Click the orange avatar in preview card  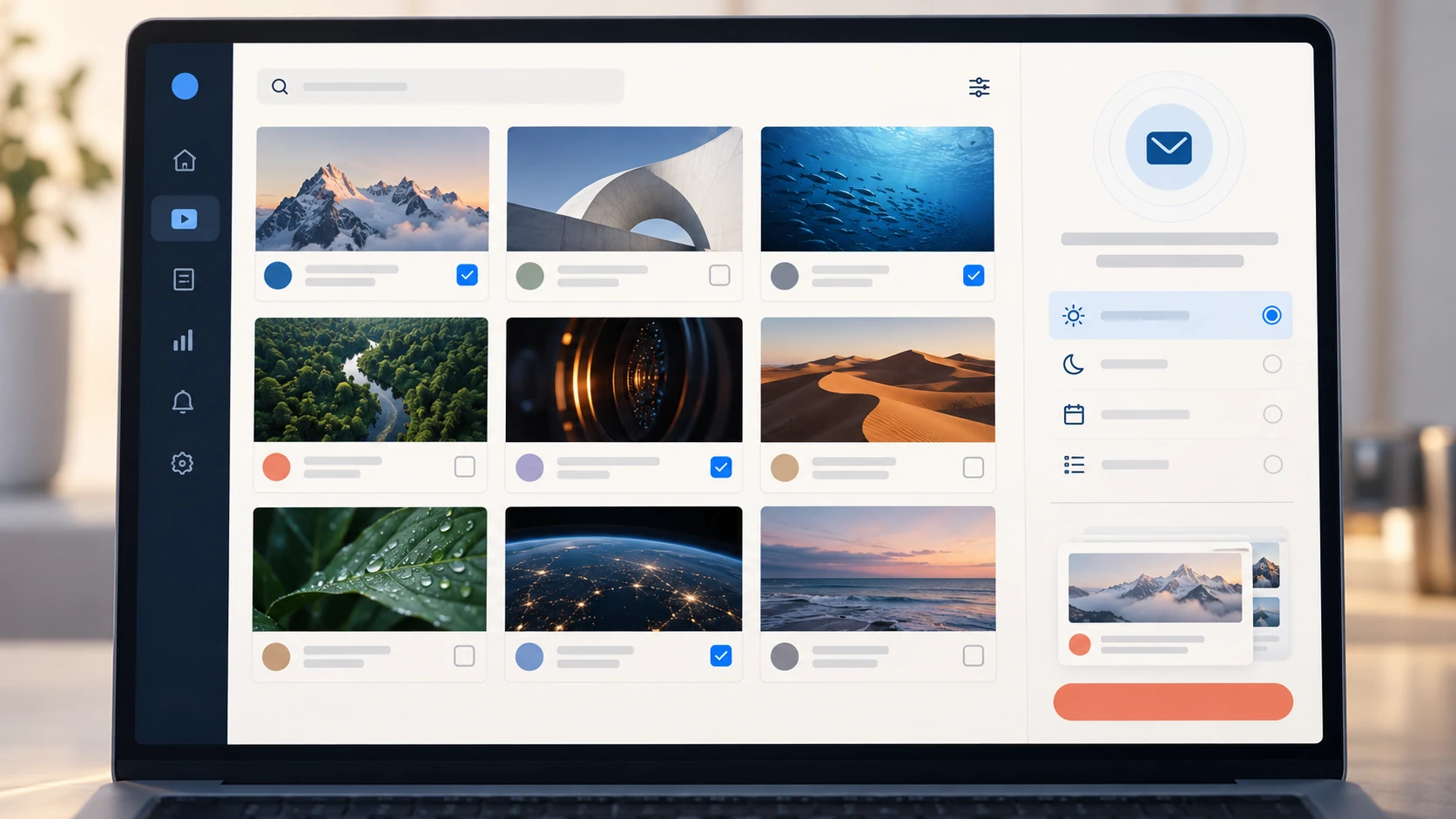click(x=1080, y=645)
